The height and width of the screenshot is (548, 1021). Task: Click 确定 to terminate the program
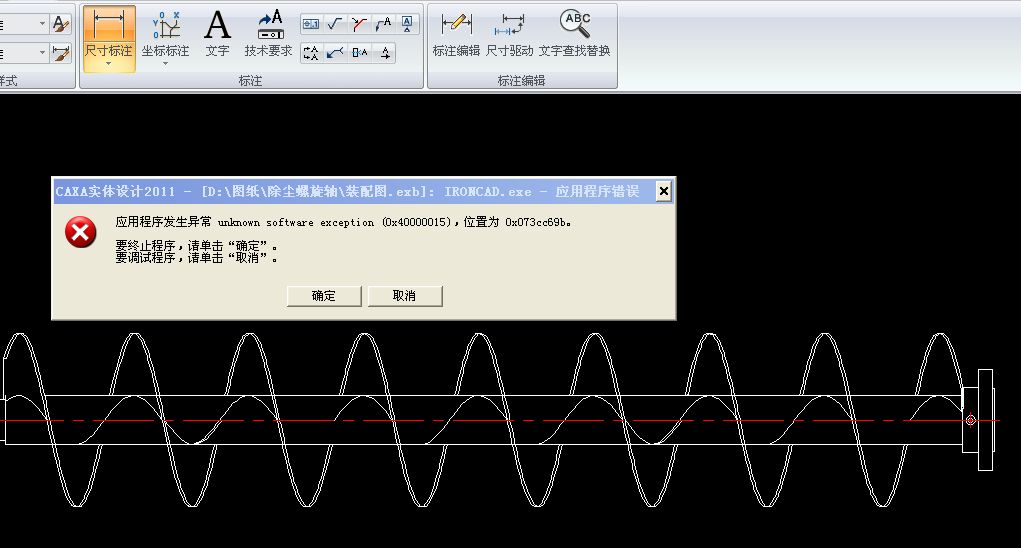[323, 296]
